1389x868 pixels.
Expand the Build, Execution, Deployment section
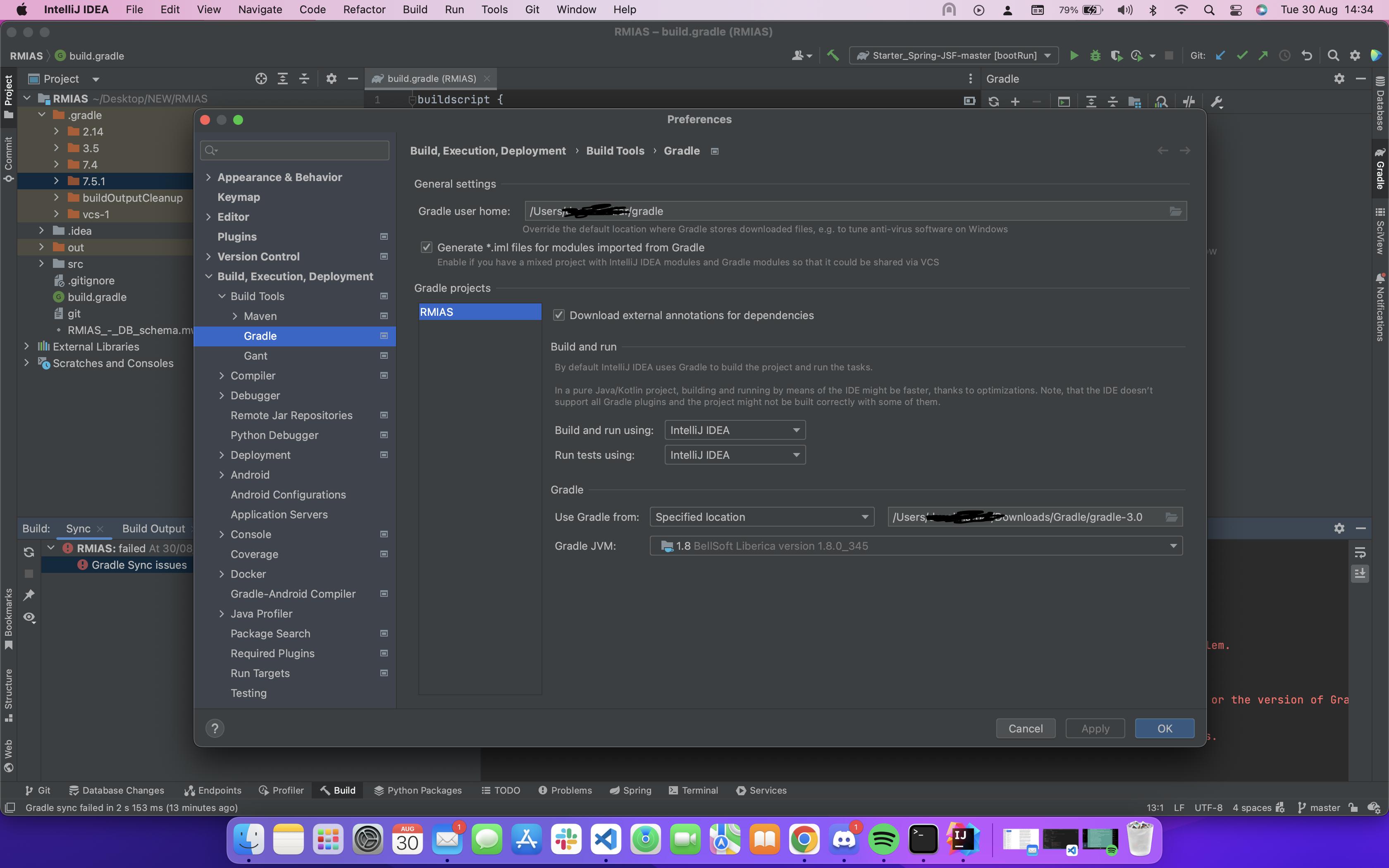click(207, 276)
